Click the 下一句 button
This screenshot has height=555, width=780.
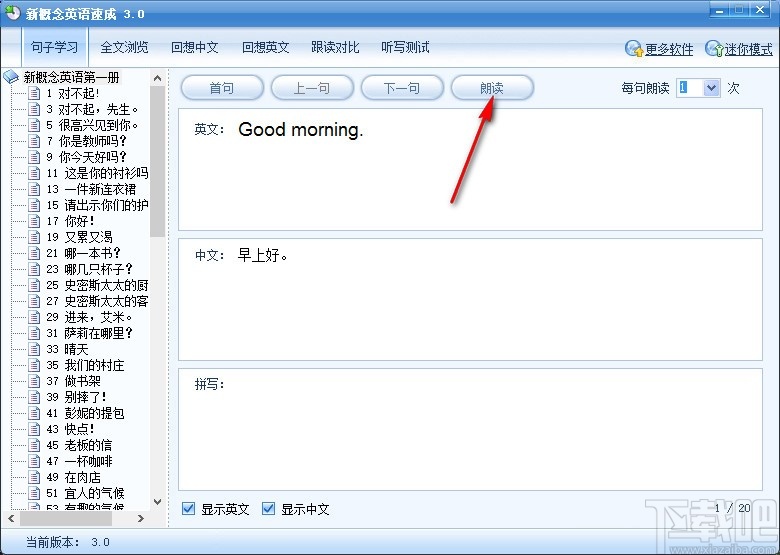pyautogui.click(x=402, y=88)
